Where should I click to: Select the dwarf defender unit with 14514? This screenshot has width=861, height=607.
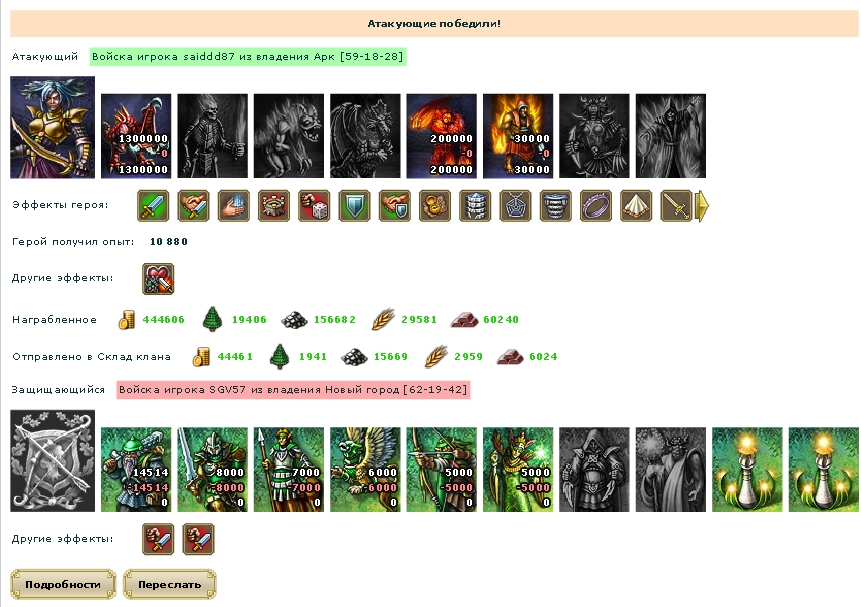click(136, 470)
